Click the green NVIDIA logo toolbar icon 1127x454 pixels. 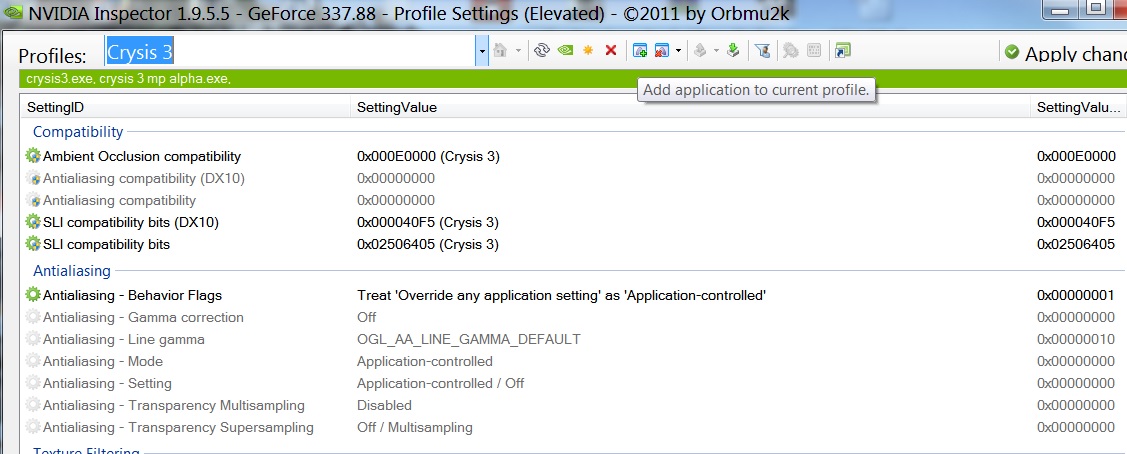(x=565, y=51)
